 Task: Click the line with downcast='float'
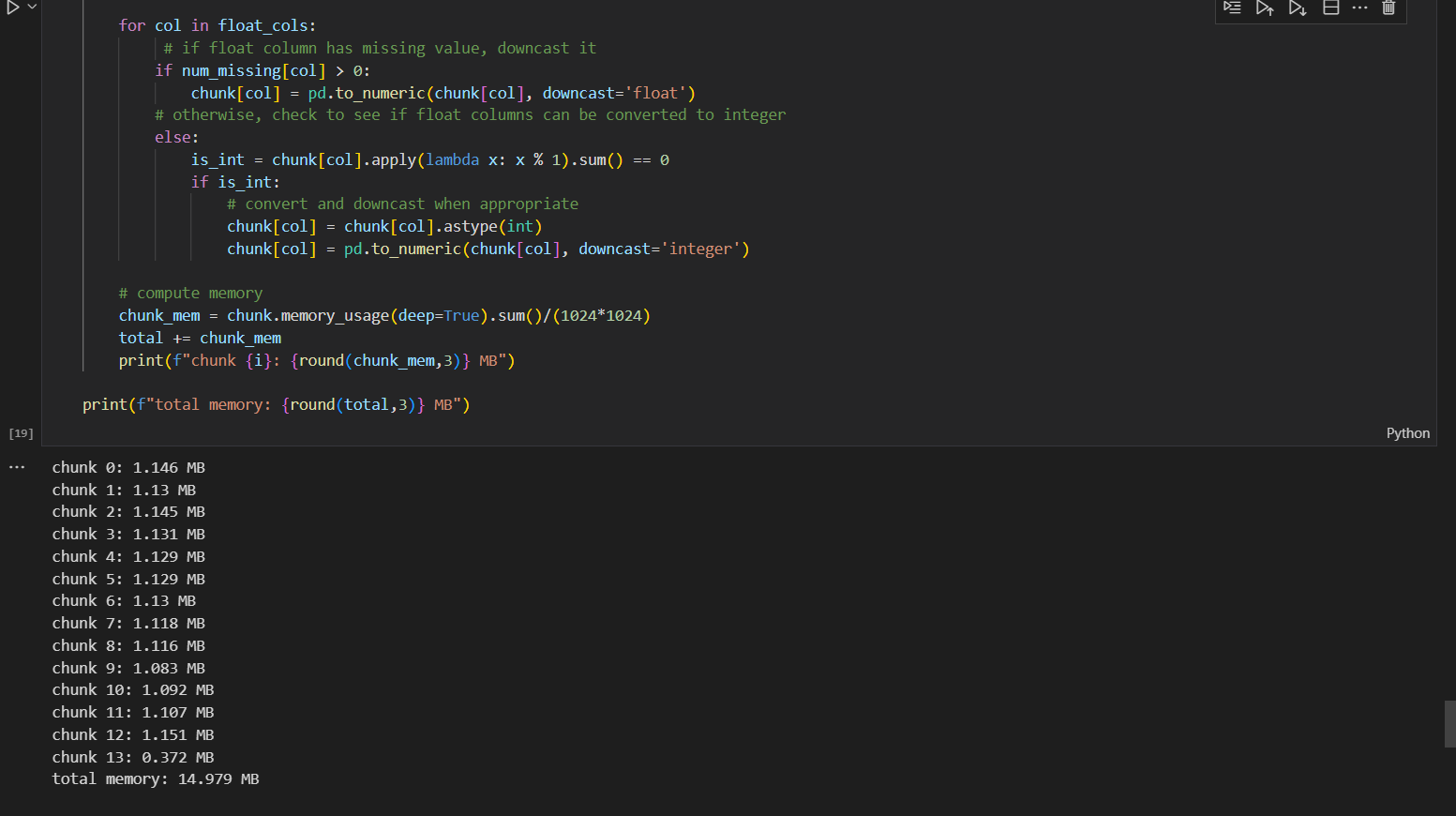443,93
